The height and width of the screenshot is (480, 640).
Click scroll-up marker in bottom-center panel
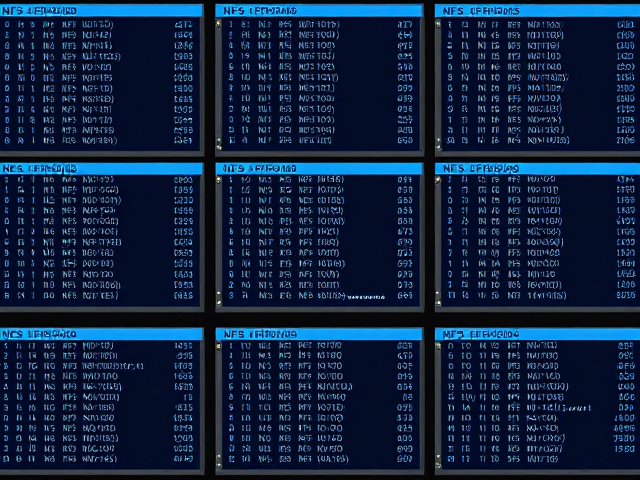(219, 346)
